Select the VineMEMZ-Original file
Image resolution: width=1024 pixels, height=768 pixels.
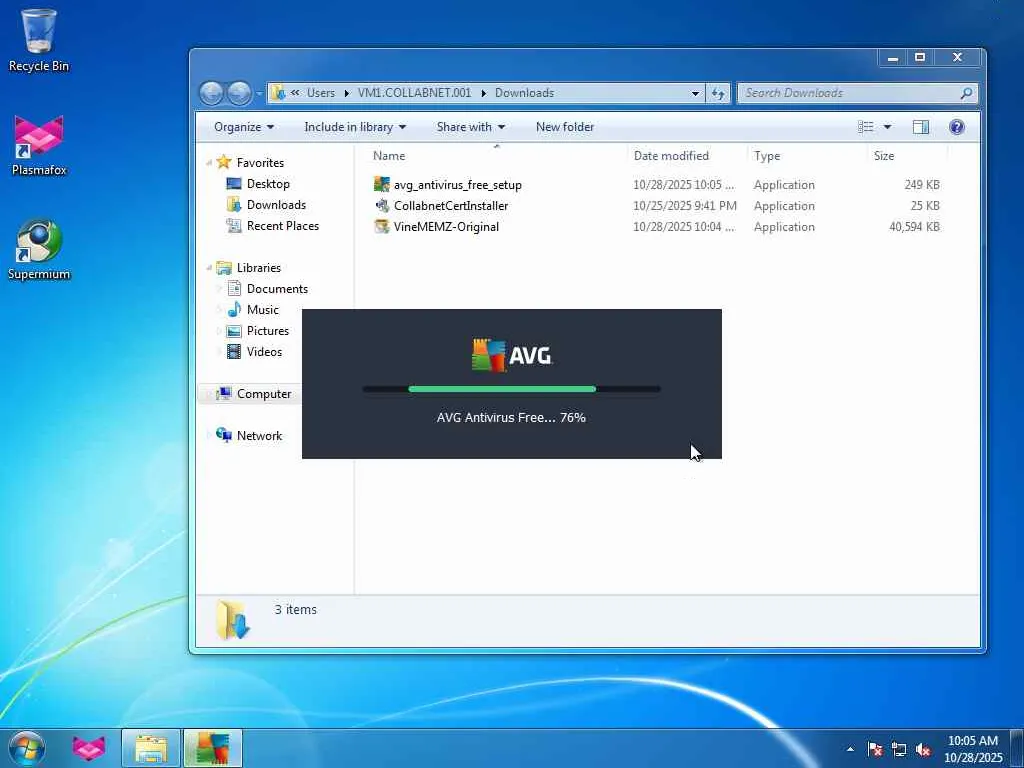(x=446, y=227)
